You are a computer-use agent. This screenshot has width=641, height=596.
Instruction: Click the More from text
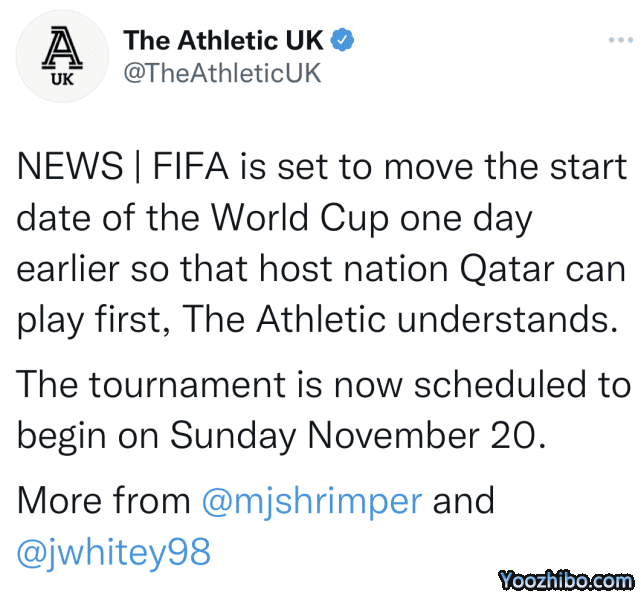104,500
